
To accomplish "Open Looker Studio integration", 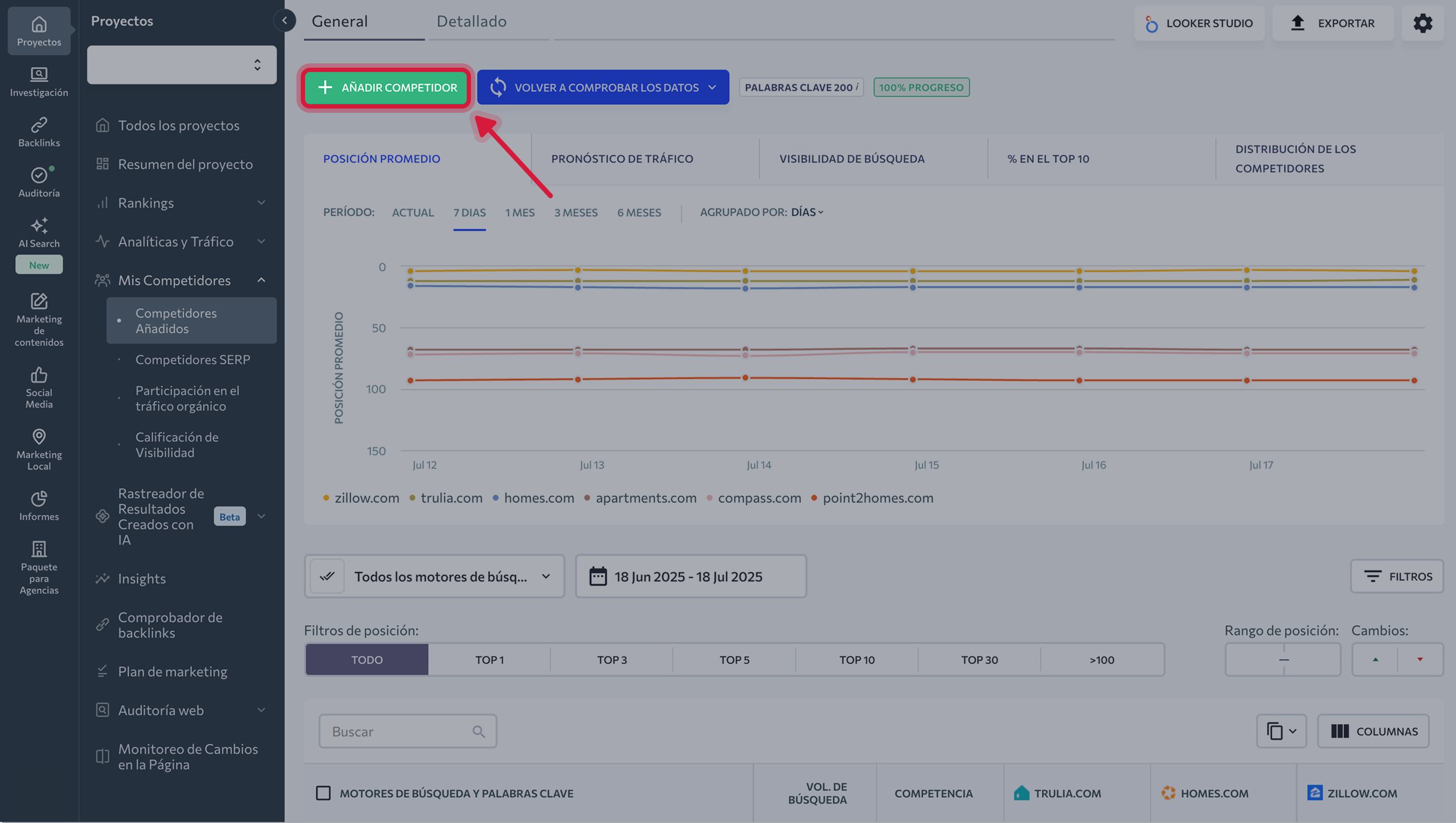I will tap(1199, 23).
